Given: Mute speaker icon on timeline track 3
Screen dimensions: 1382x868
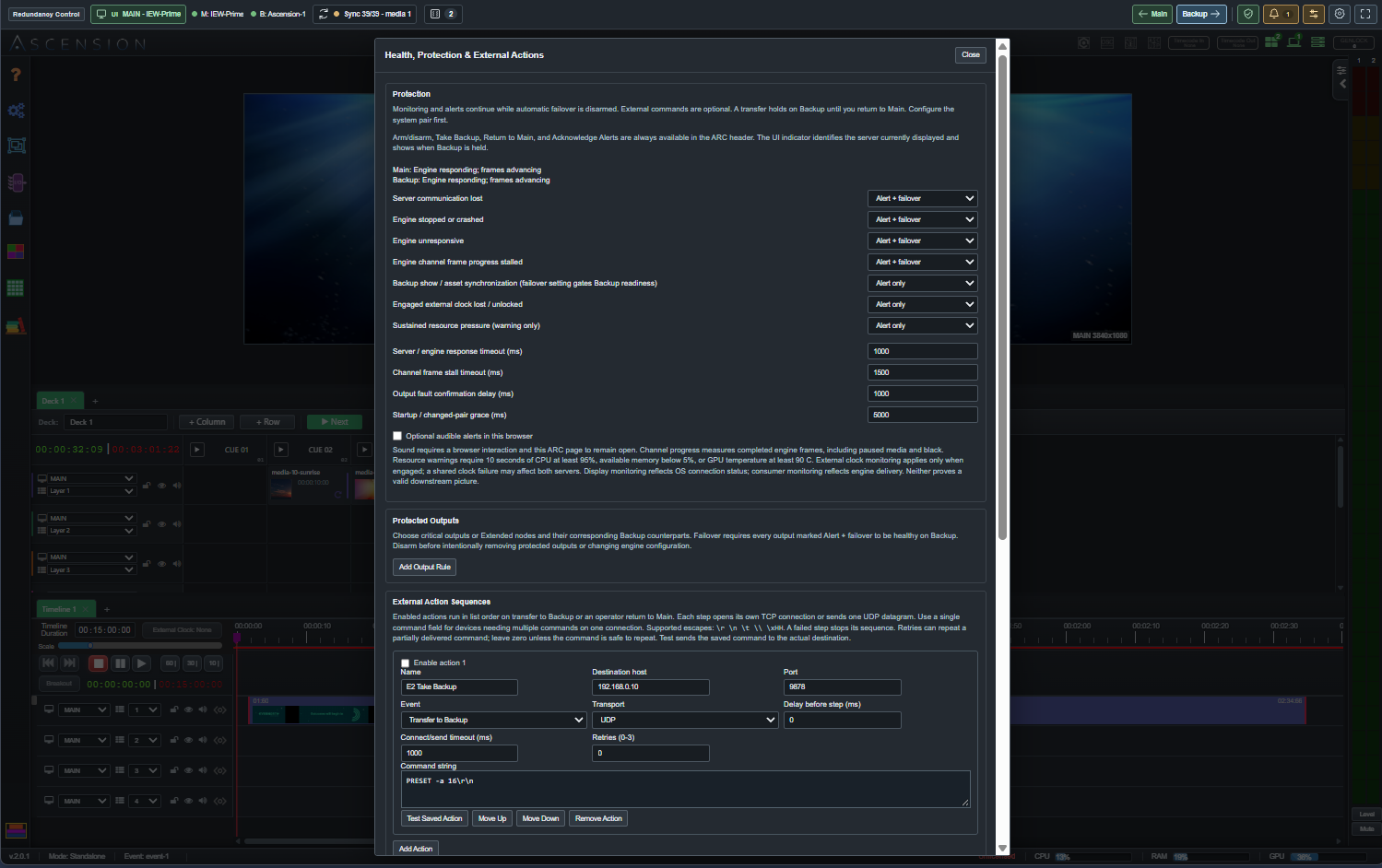Looking at the screenshot, I should 203,770.
